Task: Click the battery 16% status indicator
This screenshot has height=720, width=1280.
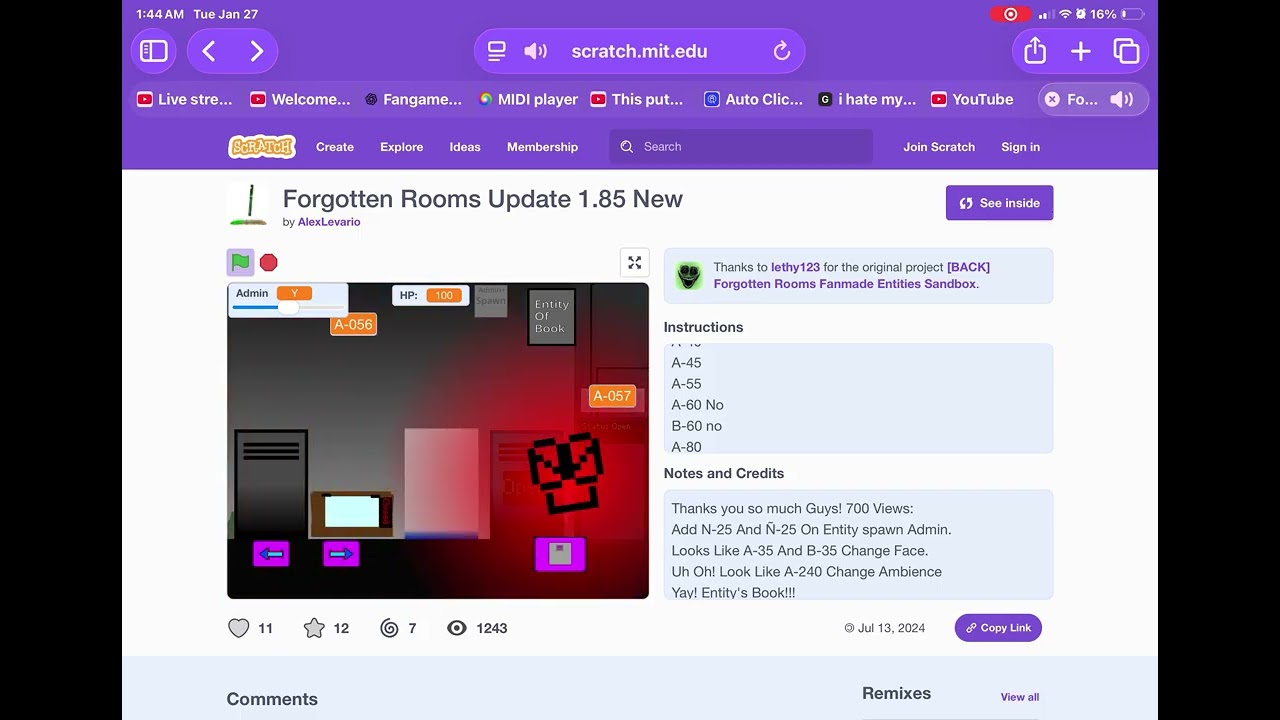Action: [x=1117, y=14]
